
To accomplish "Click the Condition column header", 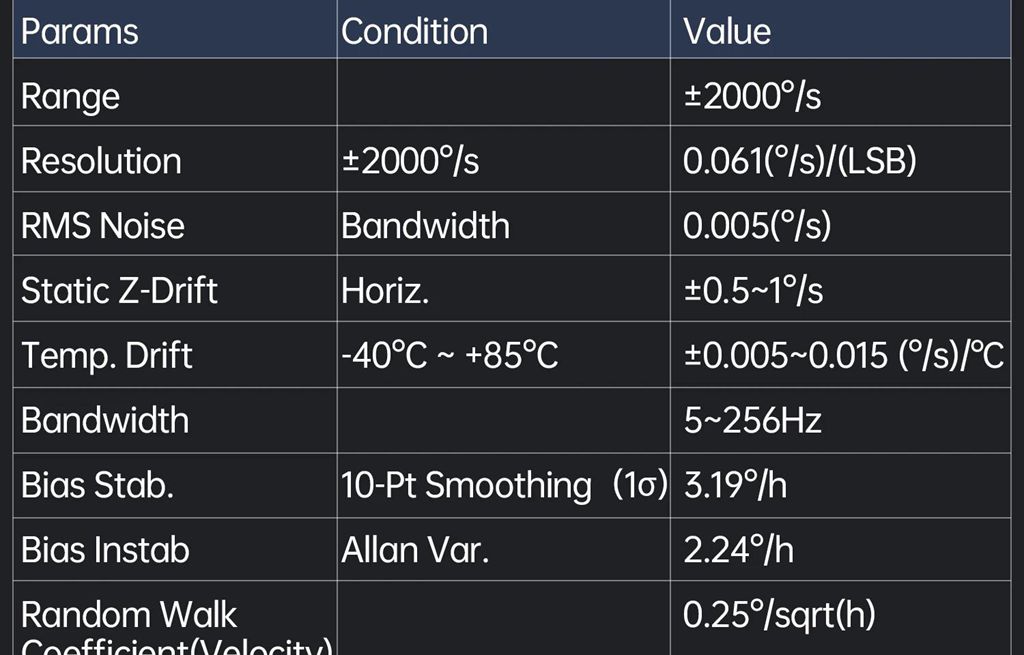I will coord(414,32).
